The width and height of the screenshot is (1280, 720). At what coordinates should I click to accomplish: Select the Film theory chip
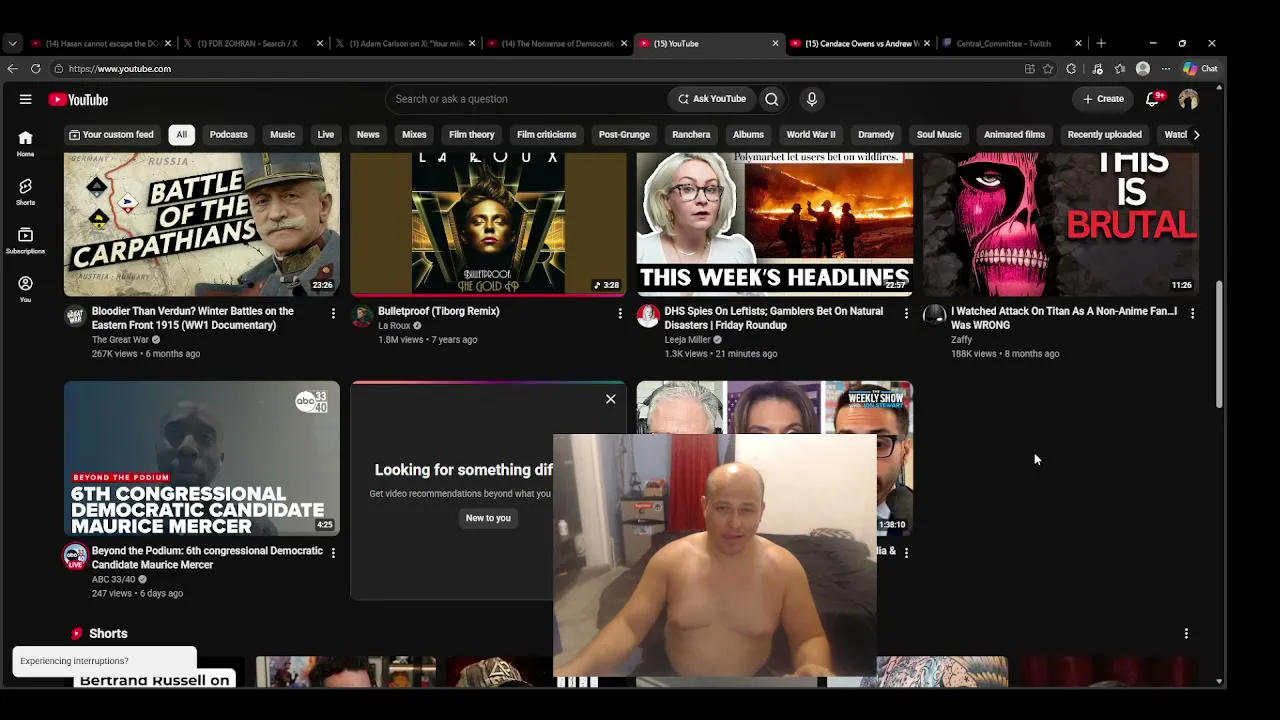pos(472,135)
